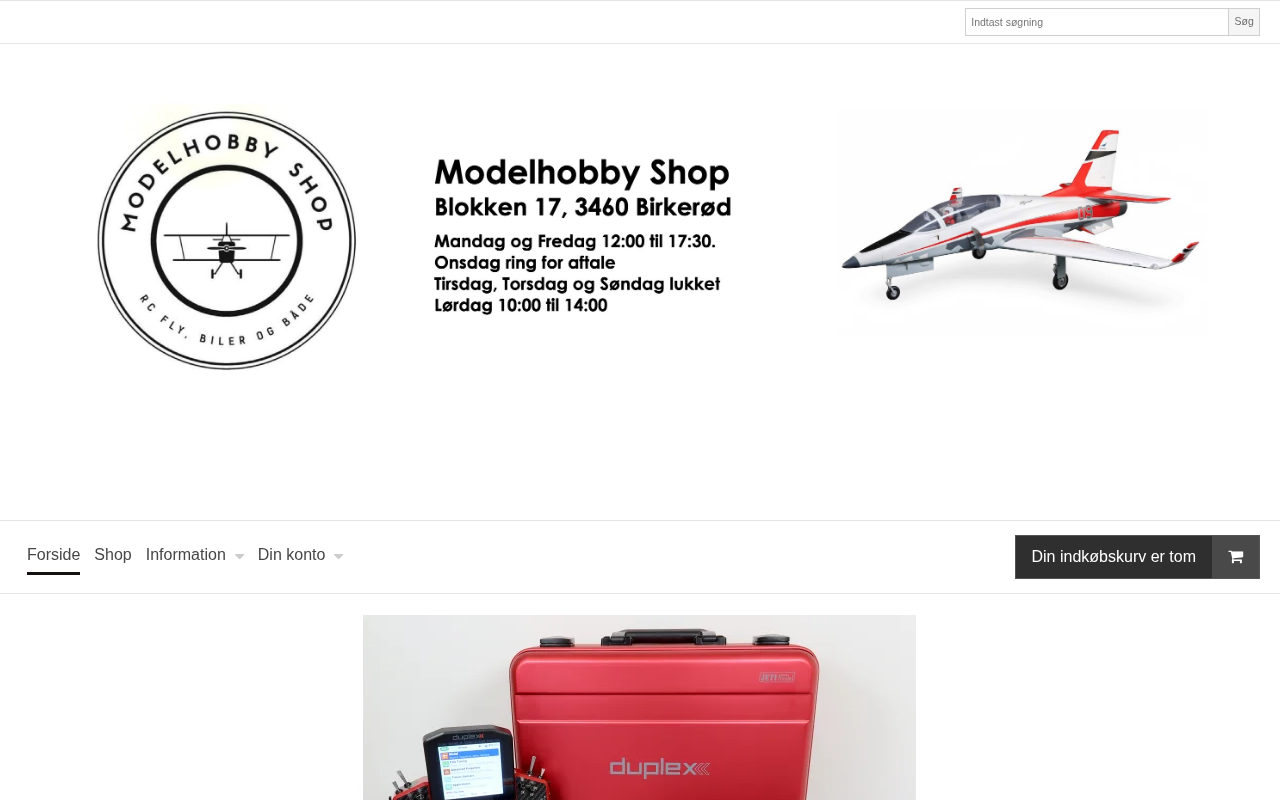Expand the Information dropdown arrow

[239, 556]
